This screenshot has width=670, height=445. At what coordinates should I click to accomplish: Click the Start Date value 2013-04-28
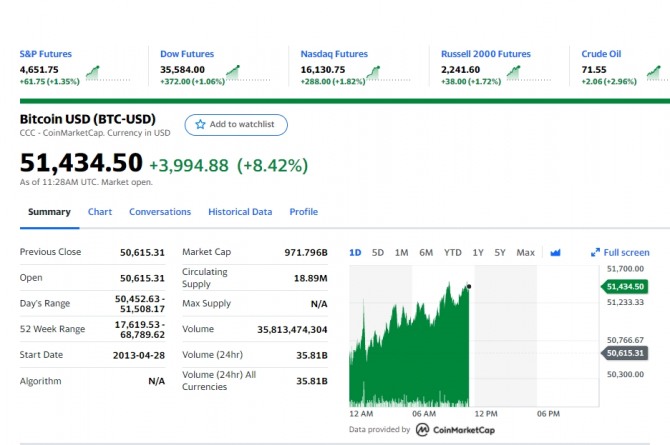(139, 355)
